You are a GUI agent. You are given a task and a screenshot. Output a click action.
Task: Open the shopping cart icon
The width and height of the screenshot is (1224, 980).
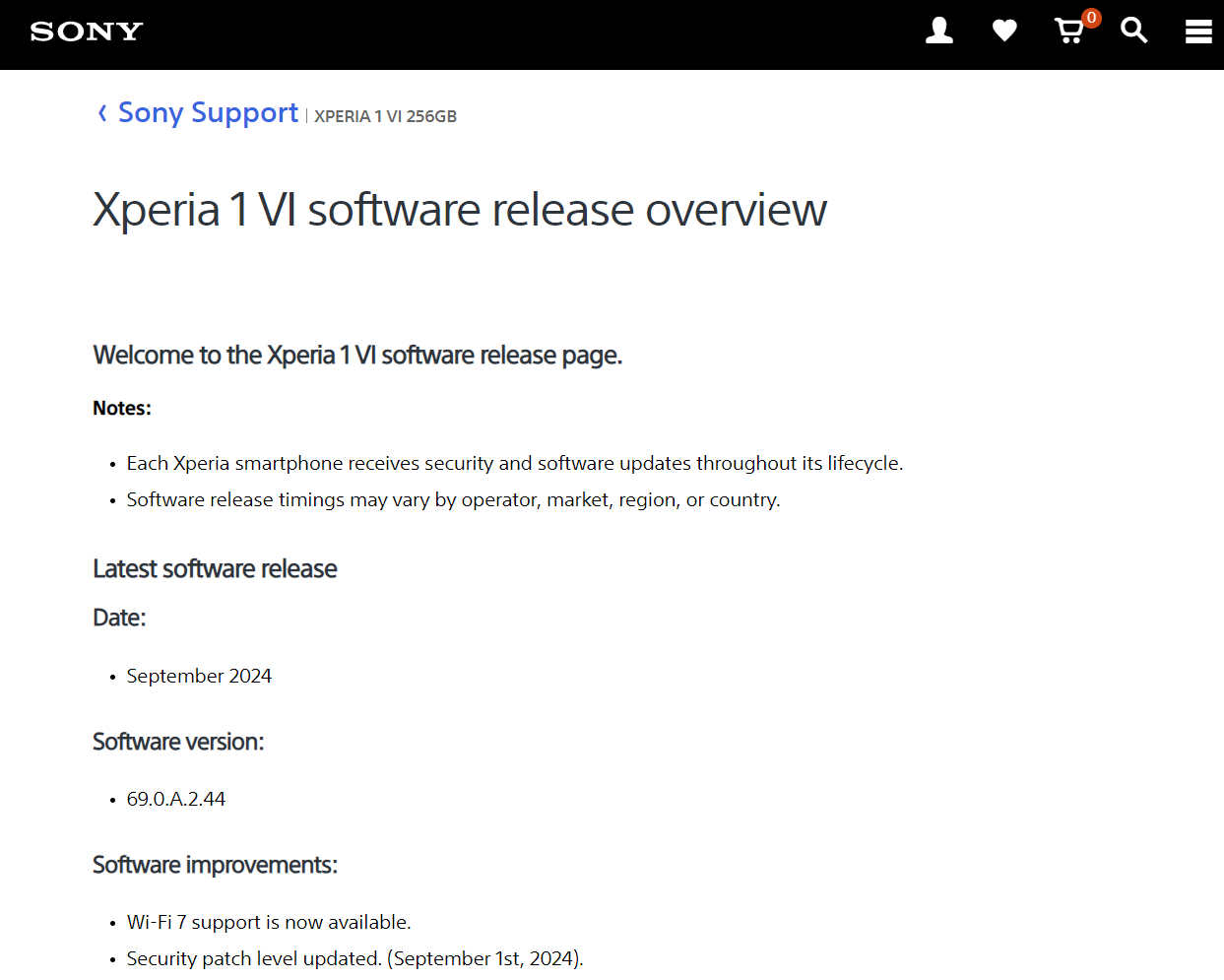coord(1068,33)
